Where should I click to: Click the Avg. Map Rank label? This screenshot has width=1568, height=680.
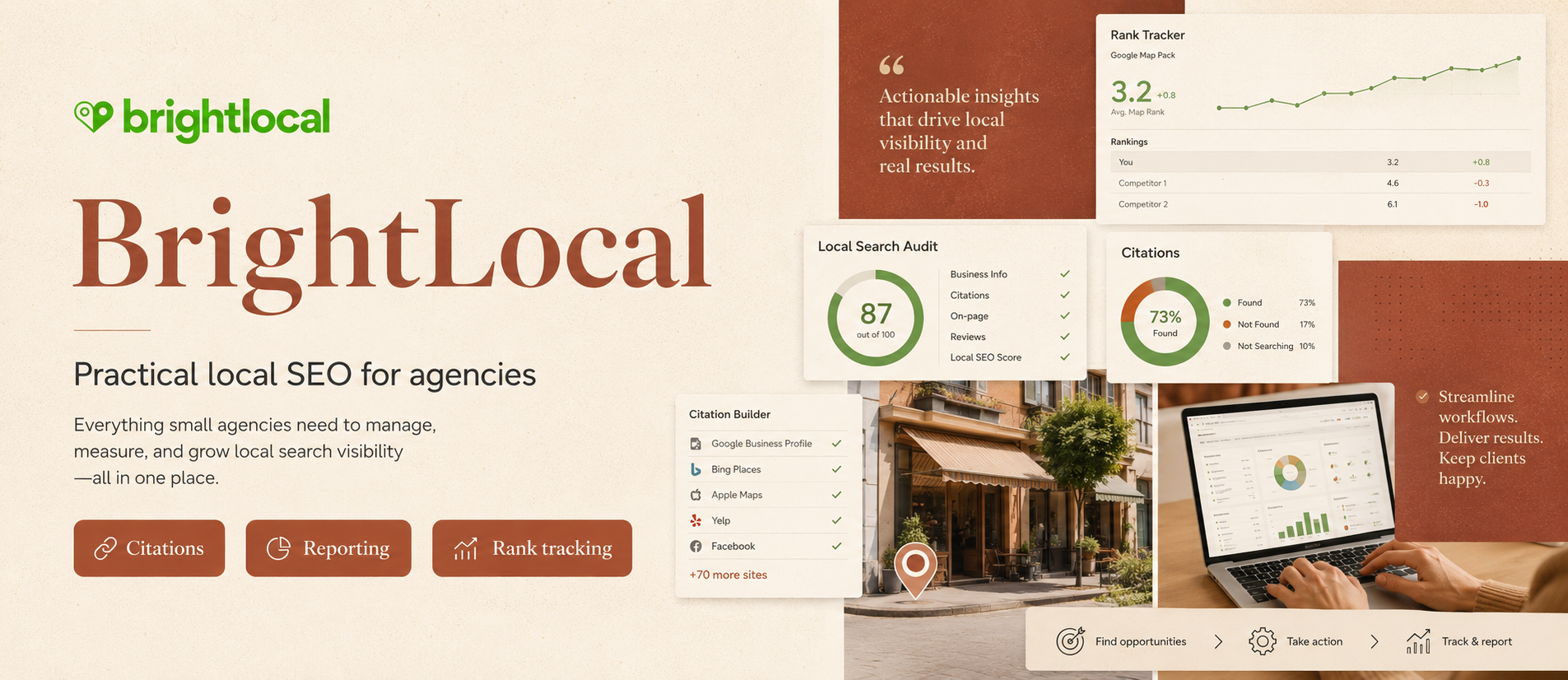coord(1138,112)
